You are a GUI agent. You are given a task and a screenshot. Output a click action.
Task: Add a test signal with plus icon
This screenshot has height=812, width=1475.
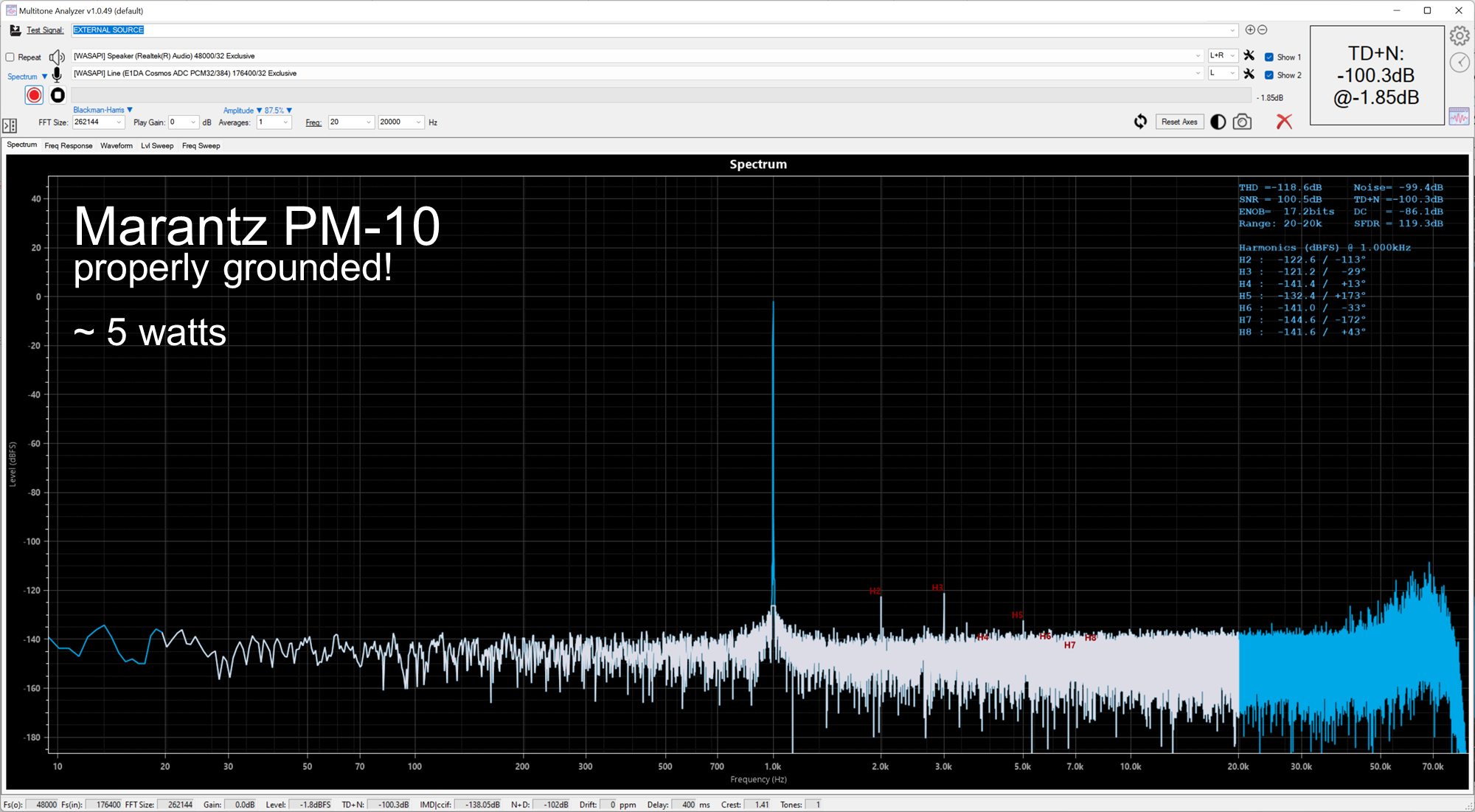[1250, 30]
